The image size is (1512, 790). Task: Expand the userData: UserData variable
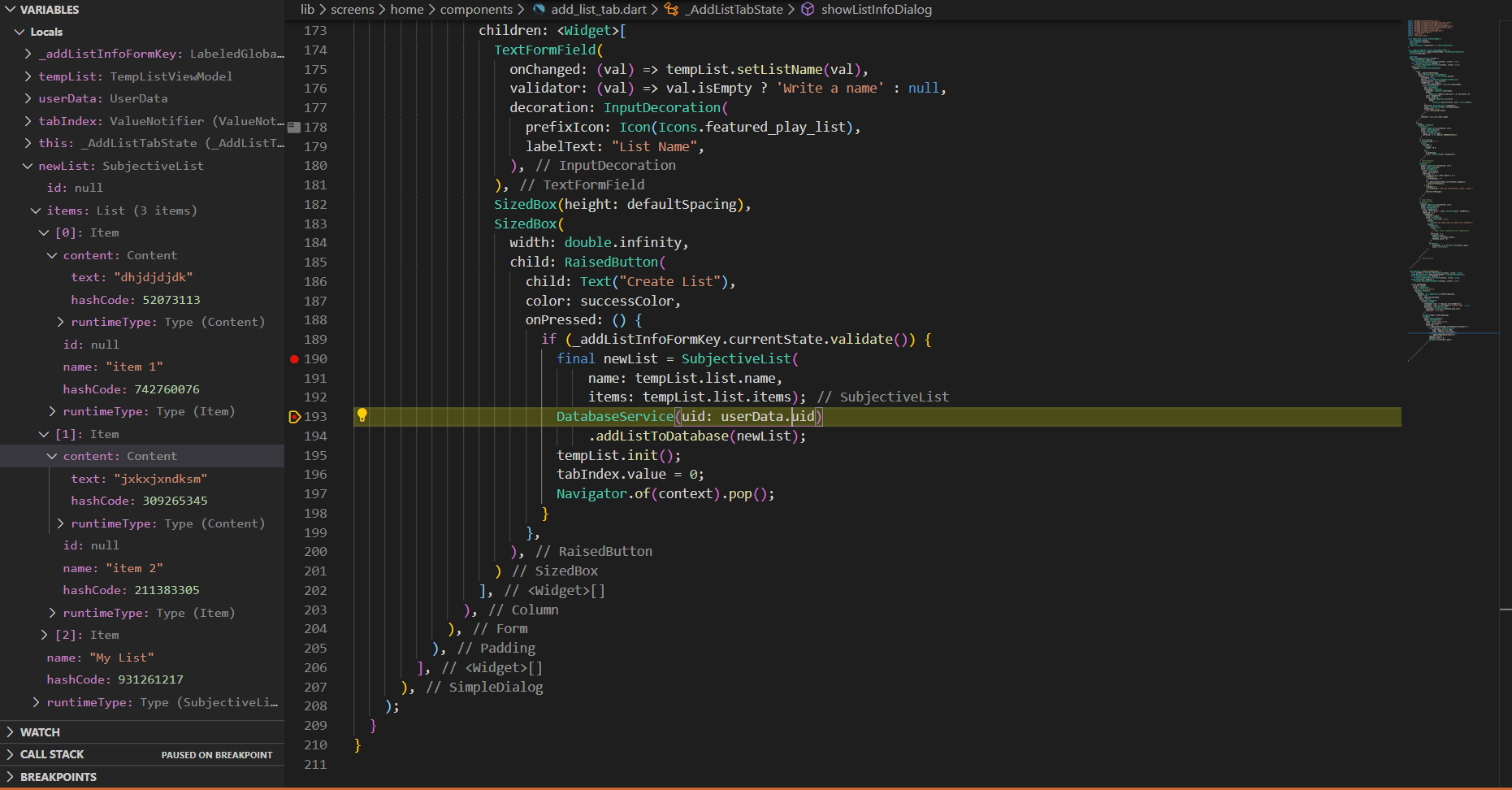28,98
